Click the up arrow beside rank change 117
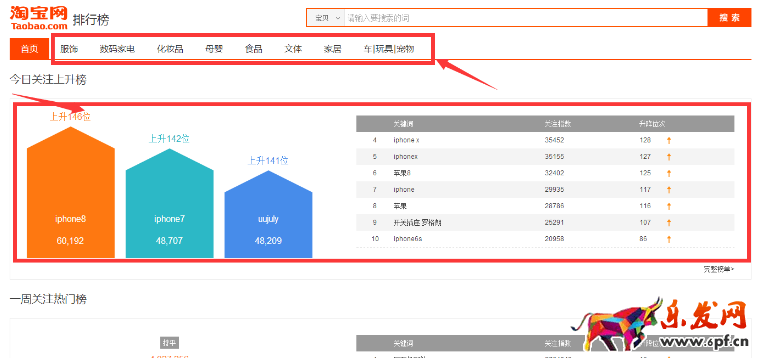The image size is (759, 362). (x=669, y=190)
